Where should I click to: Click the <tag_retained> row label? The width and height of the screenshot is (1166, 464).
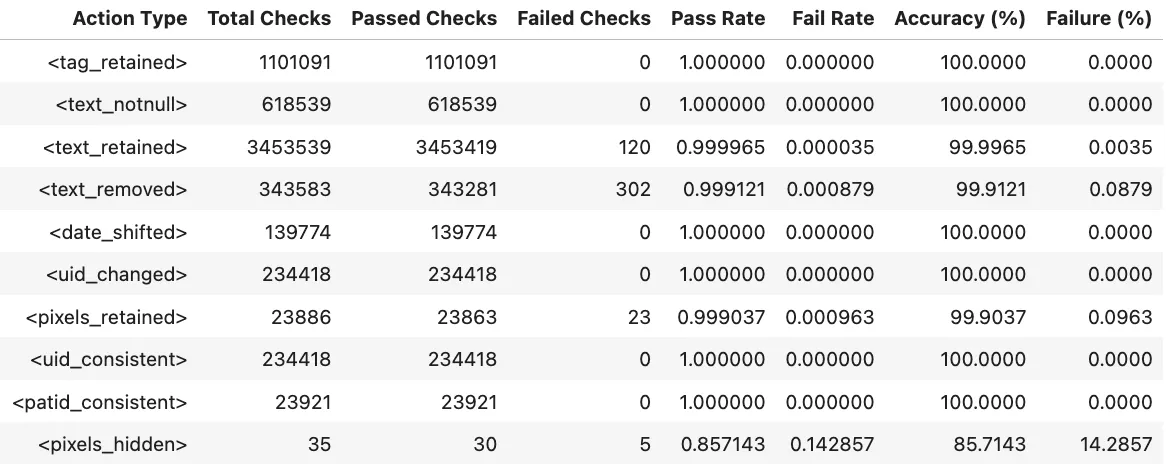(117, 62)
